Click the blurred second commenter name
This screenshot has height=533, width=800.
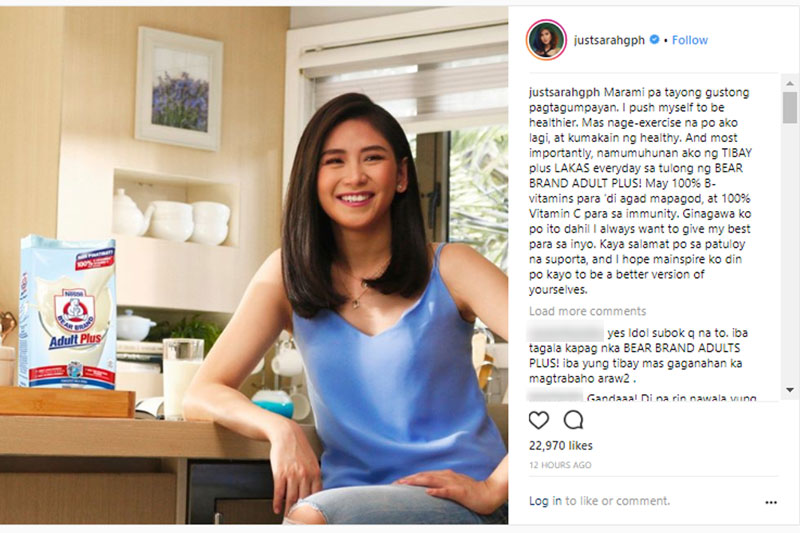[555, 396]
